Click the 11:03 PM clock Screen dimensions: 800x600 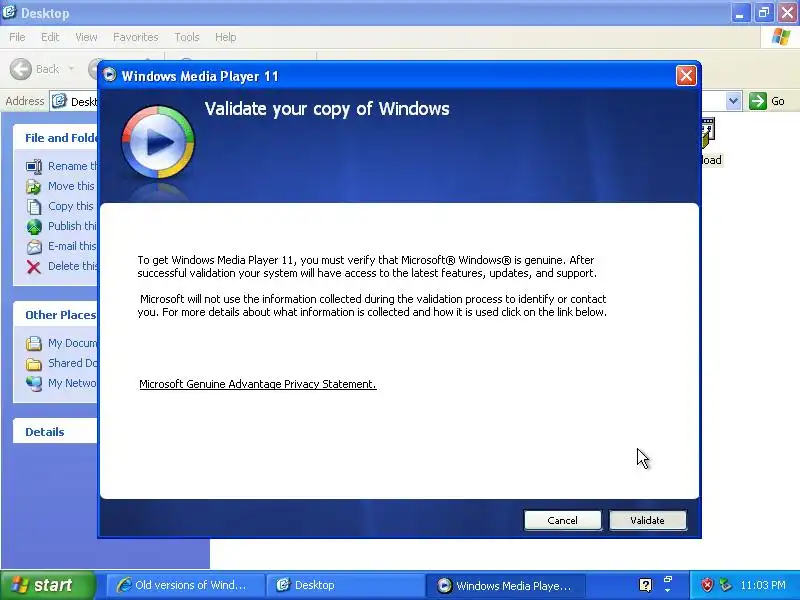pyautogui.click(x=763, y=585)
